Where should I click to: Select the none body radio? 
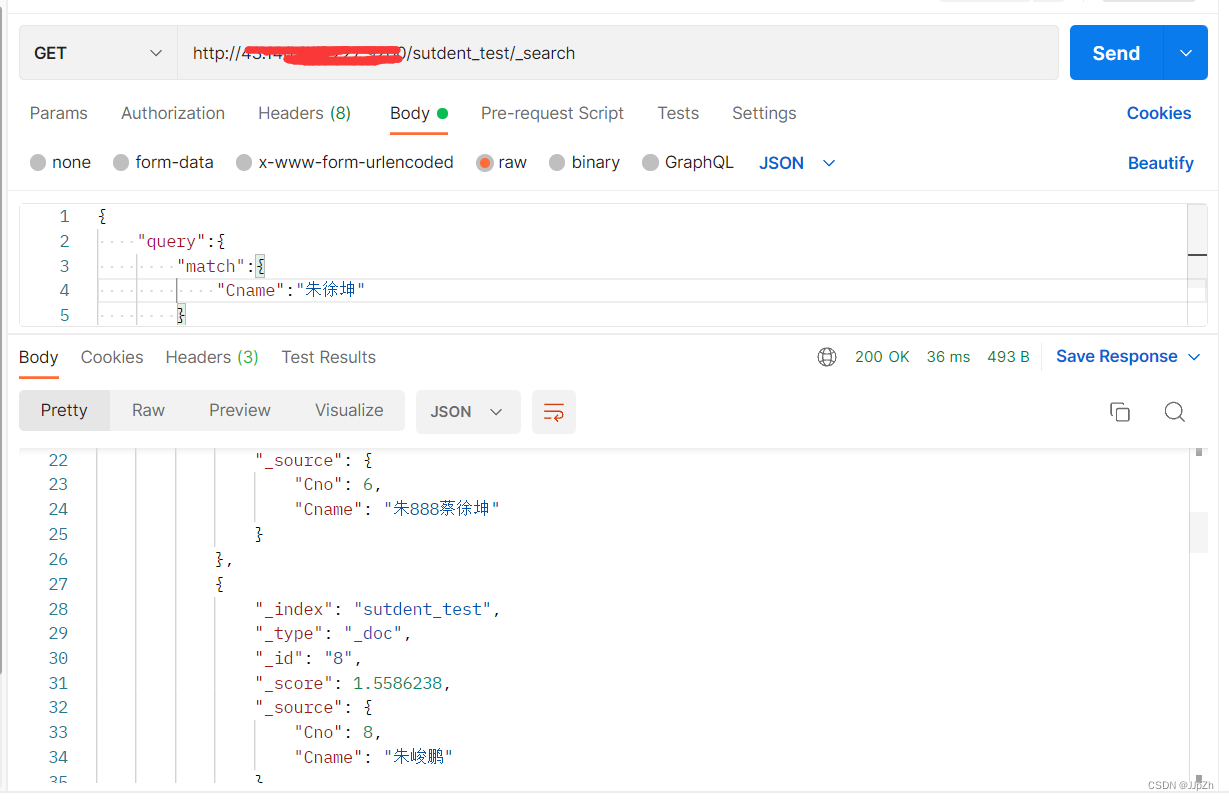[x=38, y=162]
